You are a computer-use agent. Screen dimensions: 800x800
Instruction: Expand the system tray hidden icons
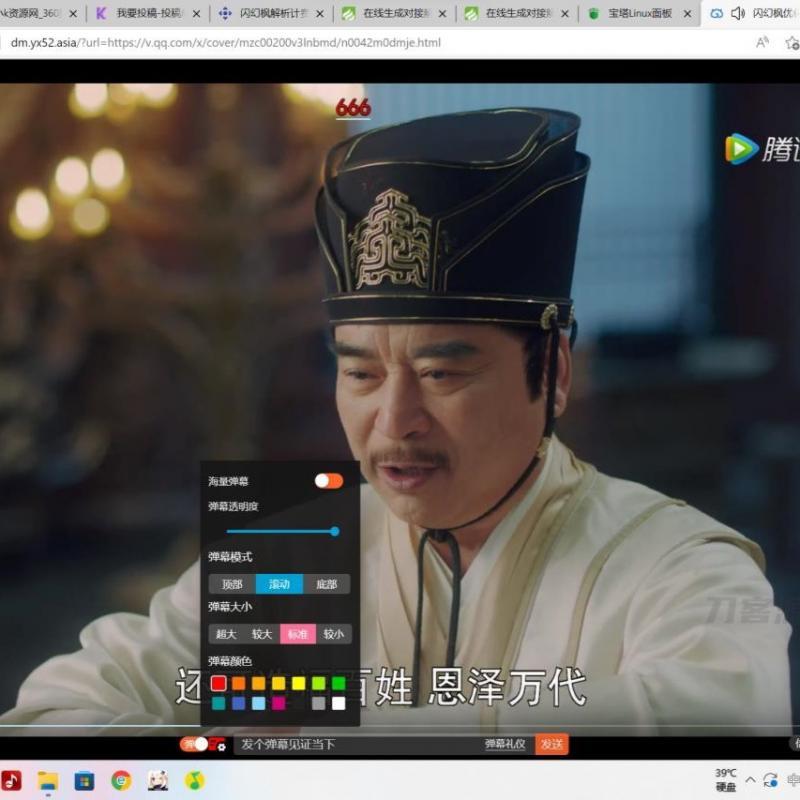coord(750,780)
